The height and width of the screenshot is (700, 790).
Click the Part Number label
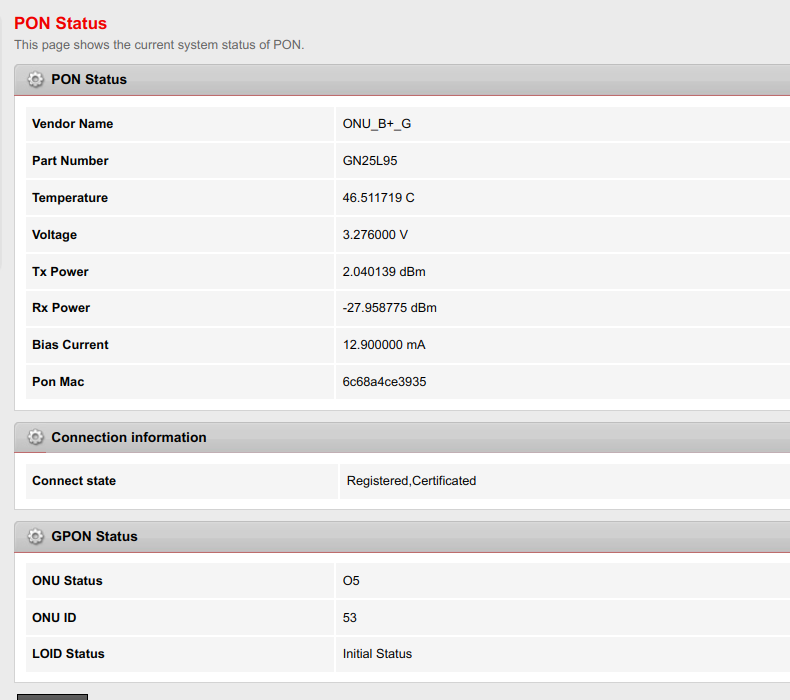click(70, 161)
